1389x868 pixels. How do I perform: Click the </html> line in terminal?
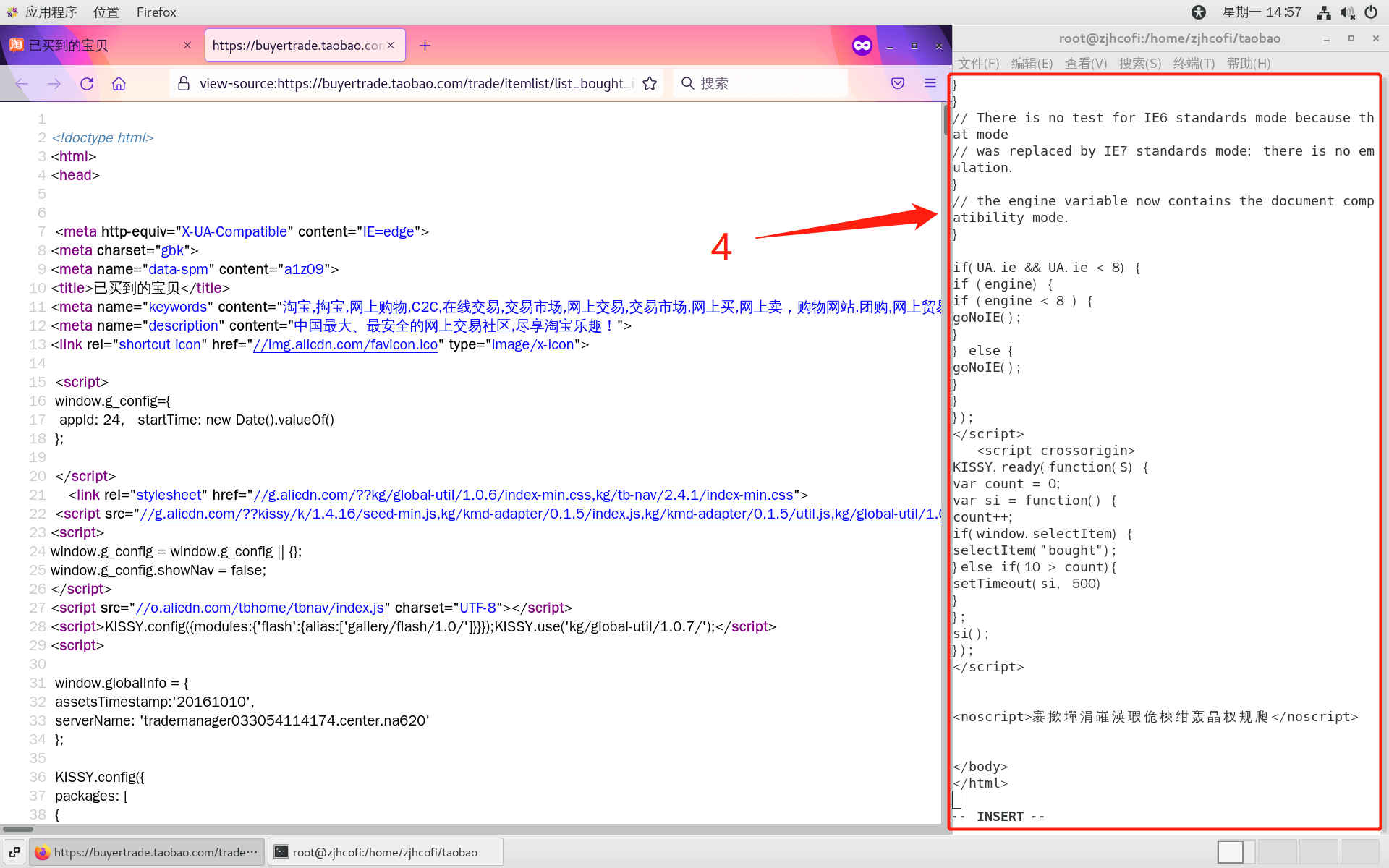(980, 783)
